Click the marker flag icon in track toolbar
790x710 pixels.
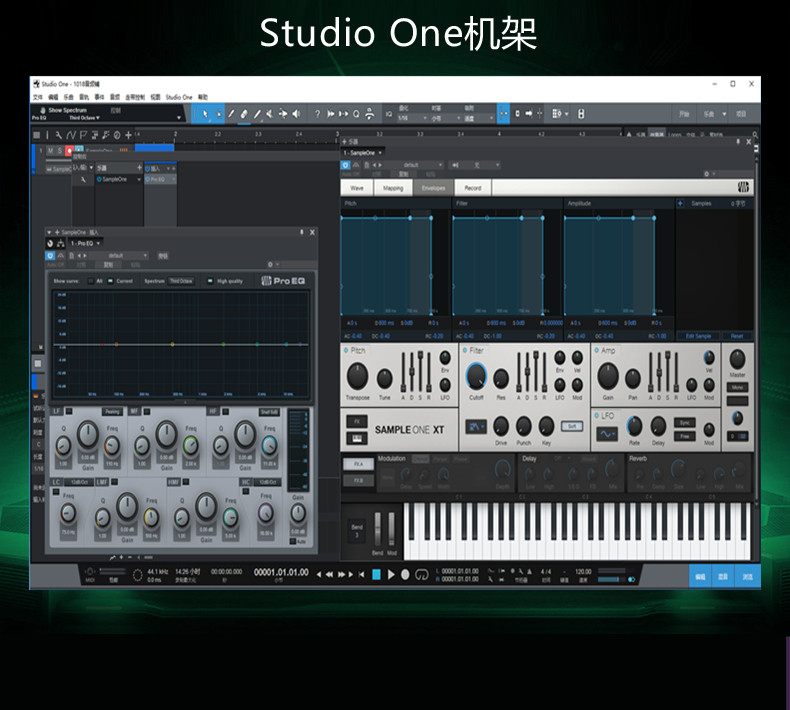[83, 135]
